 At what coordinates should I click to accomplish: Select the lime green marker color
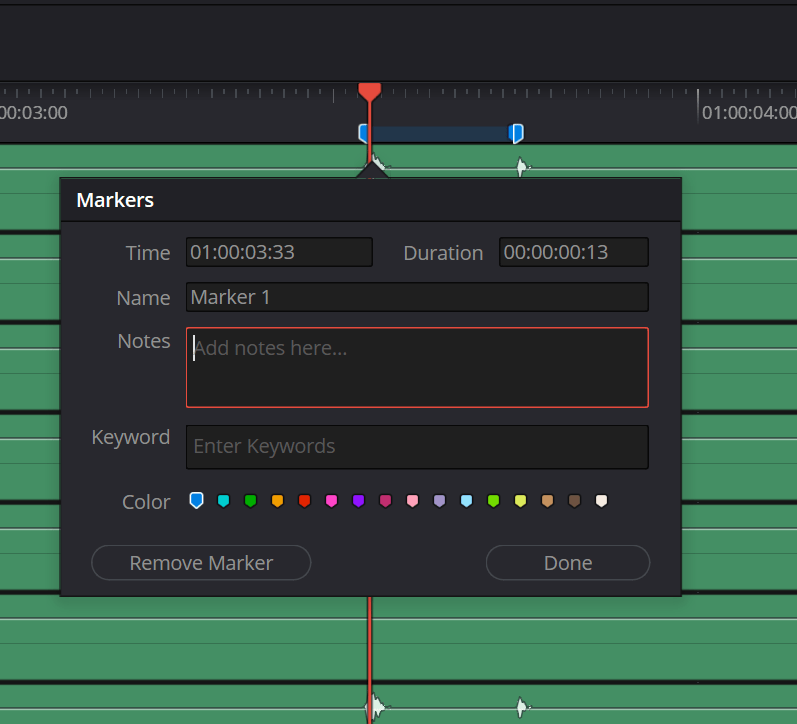(x=493, y=501)
